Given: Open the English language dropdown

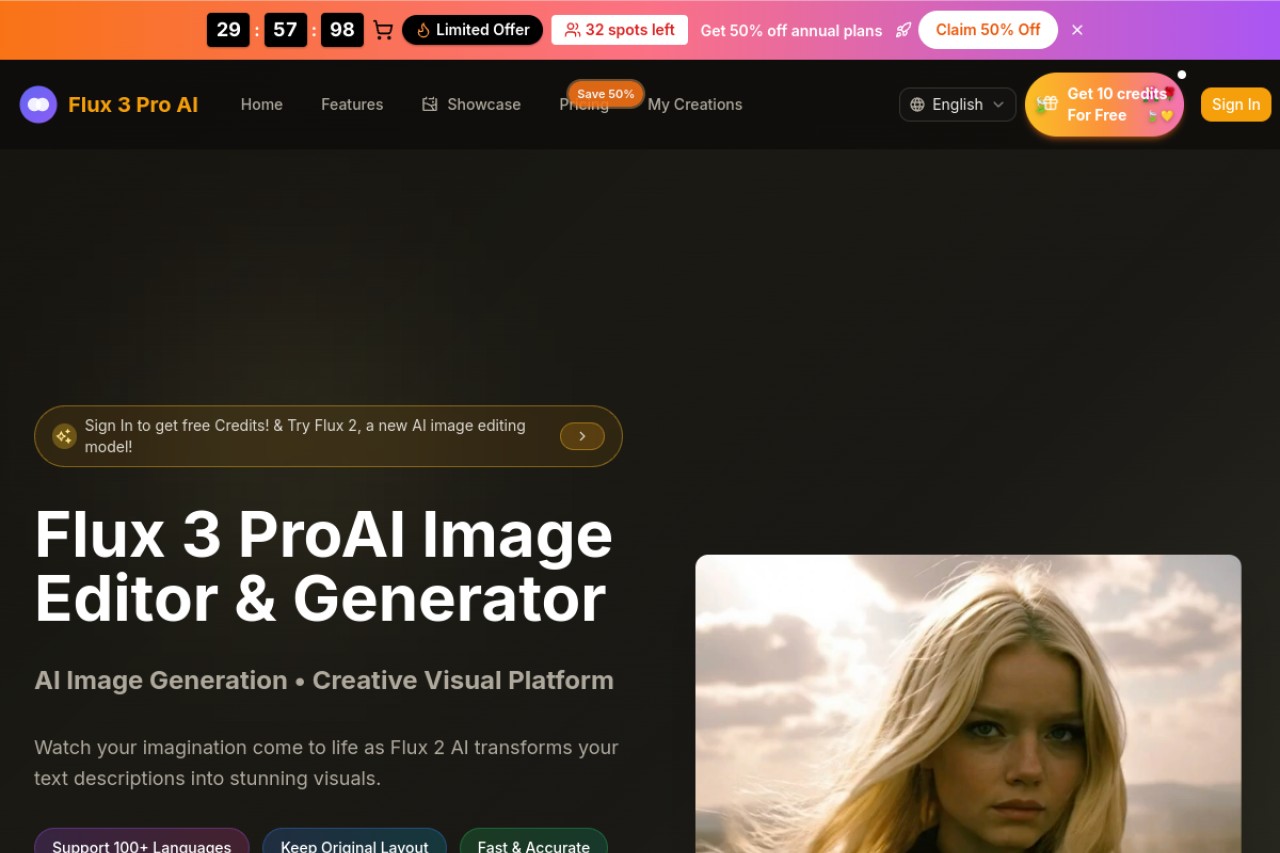Looking at the screenshot, I should [x=958, y=104].
